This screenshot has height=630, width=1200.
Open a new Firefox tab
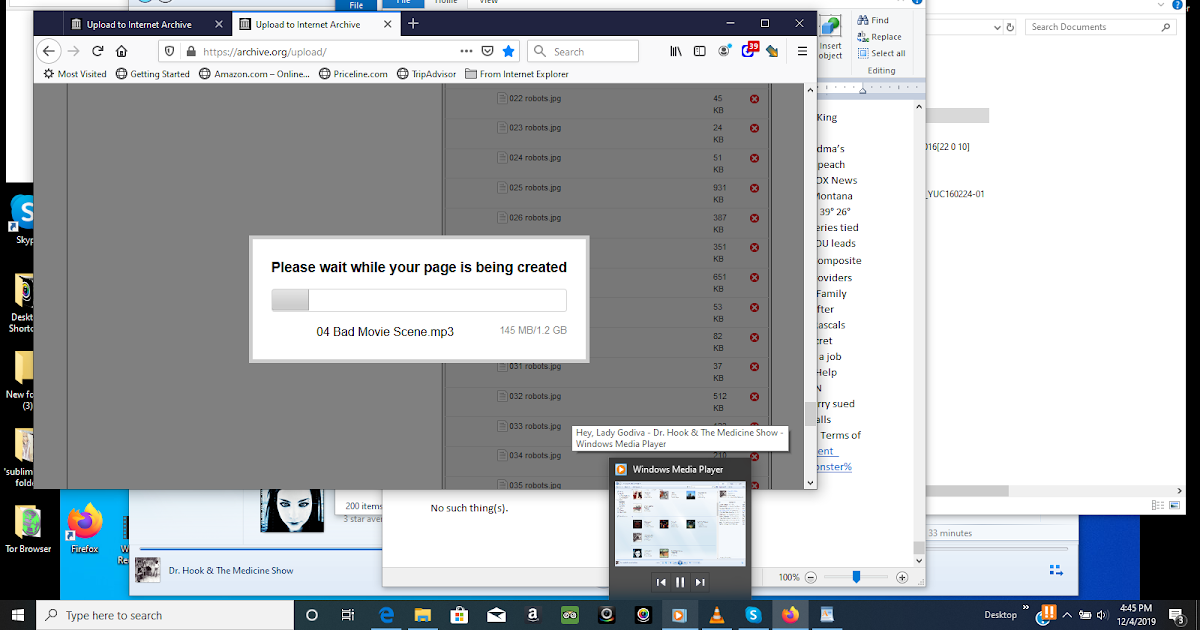click(413, 23)
